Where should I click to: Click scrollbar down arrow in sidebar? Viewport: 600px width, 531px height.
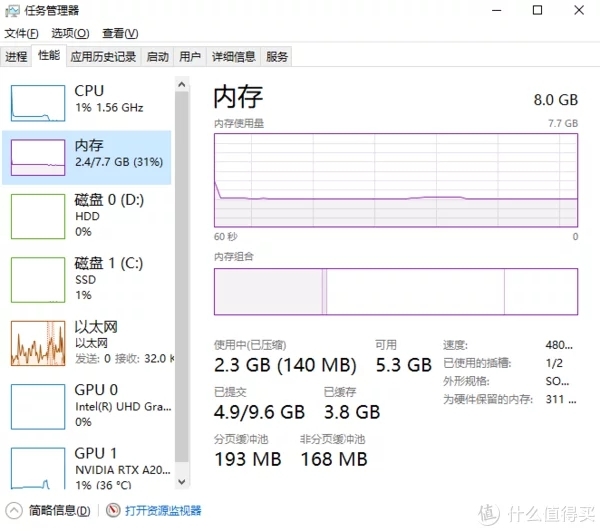pos(182,482)
